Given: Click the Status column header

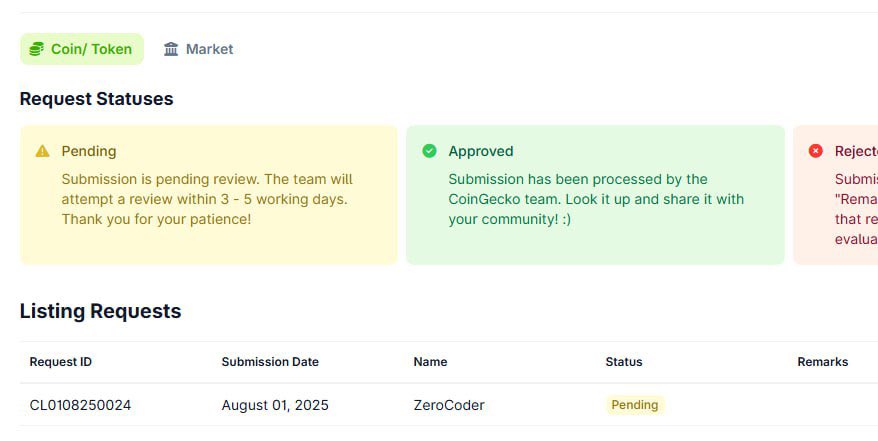Looking at the screenshot, I should pyautogui.click(x=624, y=362).
